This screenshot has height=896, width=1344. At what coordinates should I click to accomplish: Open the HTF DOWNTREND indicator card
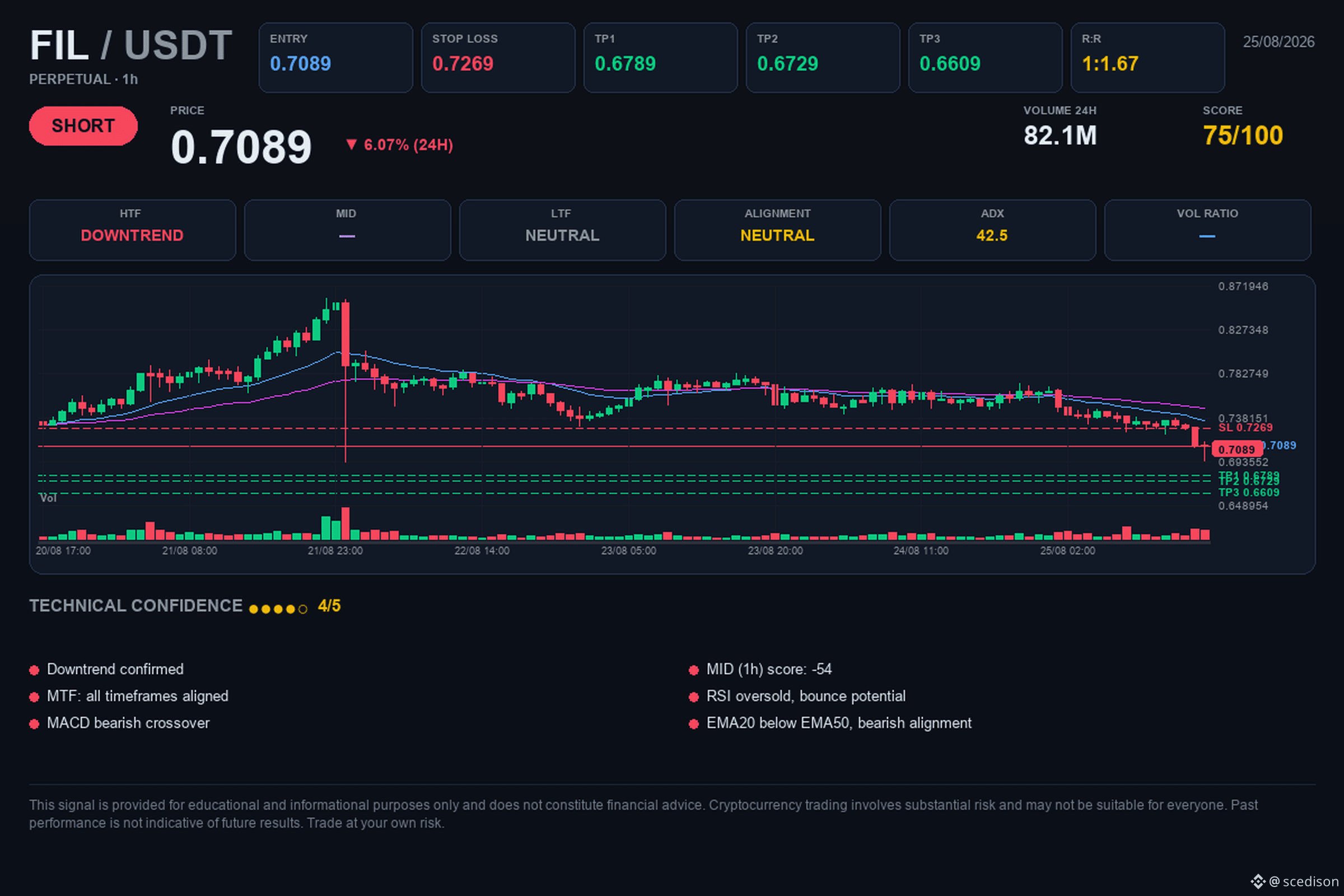coord(133,230)
